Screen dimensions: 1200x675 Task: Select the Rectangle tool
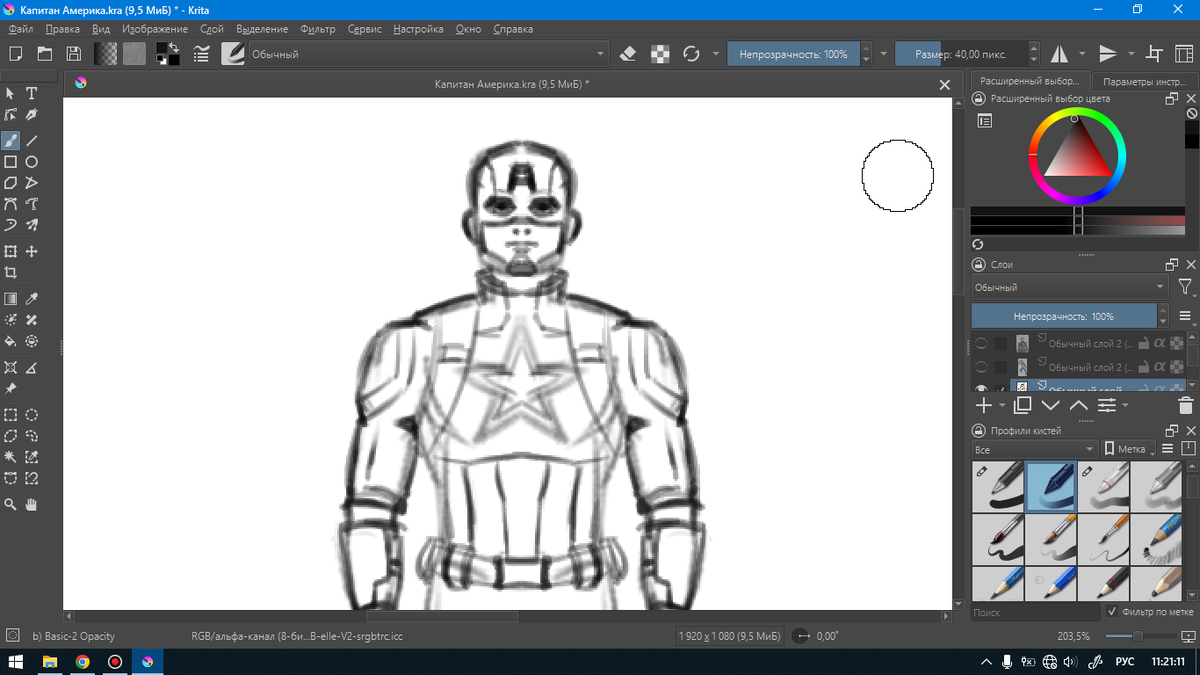11,161
